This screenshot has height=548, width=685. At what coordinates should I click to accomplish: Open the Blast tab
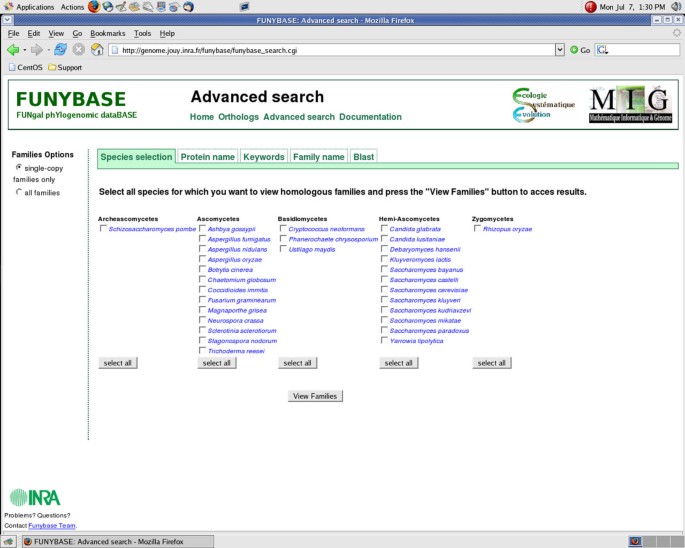coord(363,157)
